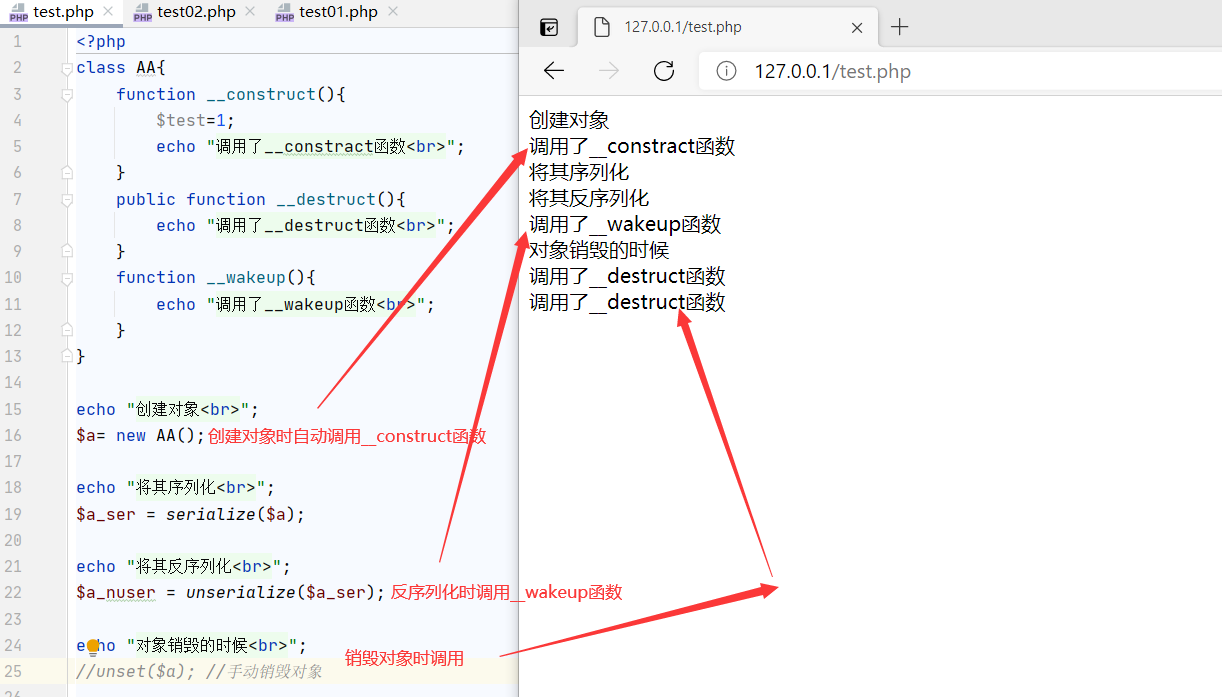Viewport: 1222px width, 697px height.
Task: Close the test02.php editor tab
Action: tap(250, 12)
